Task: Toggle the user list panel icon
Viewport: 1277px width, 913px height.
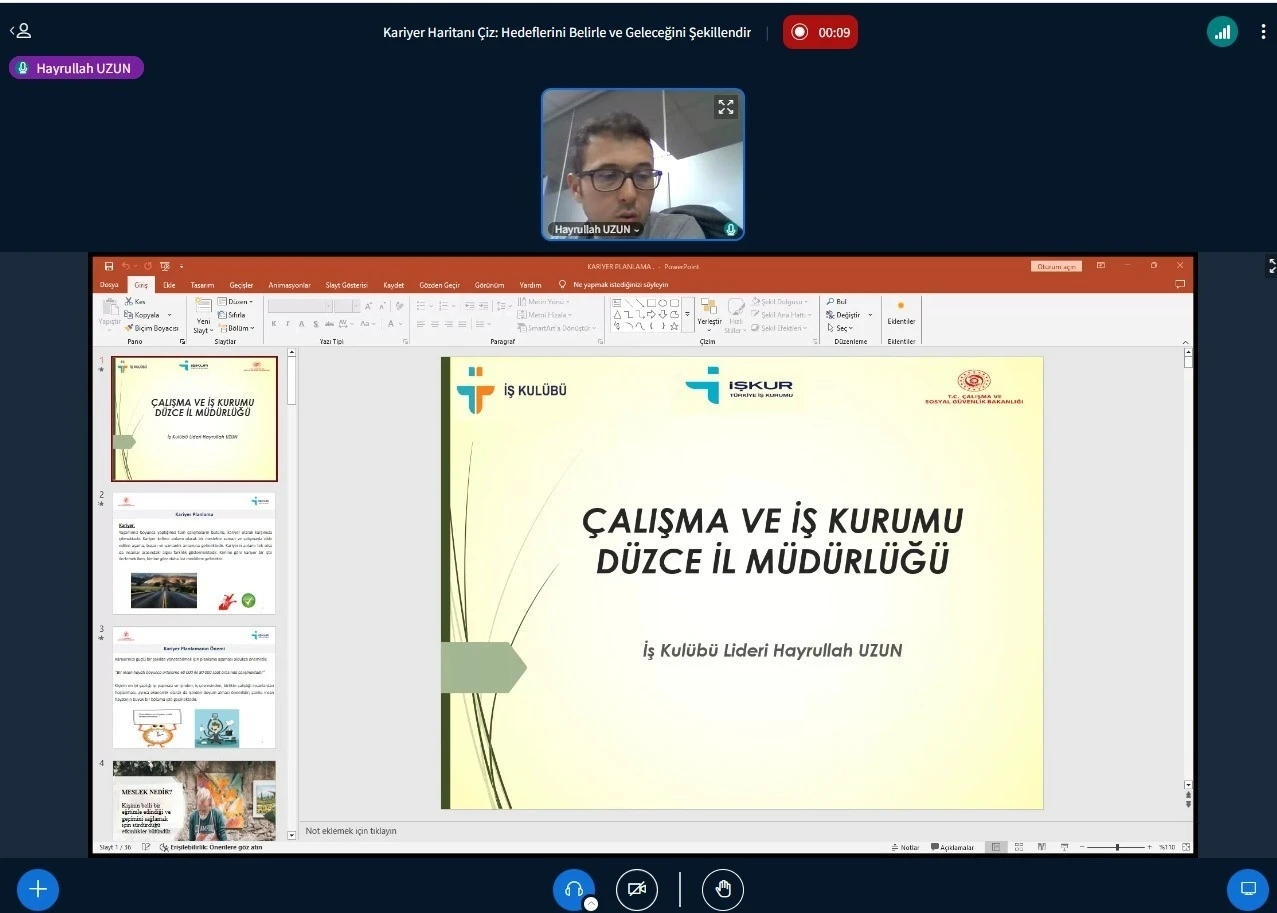Action: 20,31
